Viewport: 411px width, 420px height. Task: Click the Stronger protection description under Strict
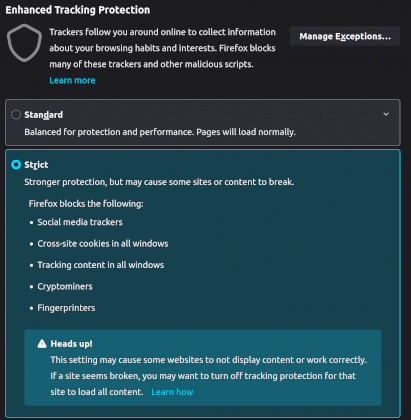(x=159, y=182)
